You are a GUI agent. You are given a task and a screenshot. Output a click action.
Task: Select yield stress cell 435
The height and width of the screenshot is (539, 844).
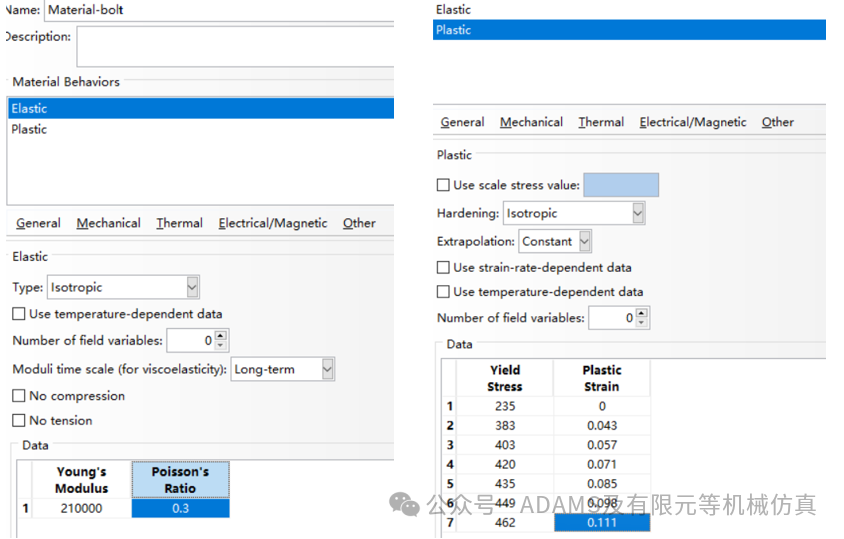coord(505,484)
